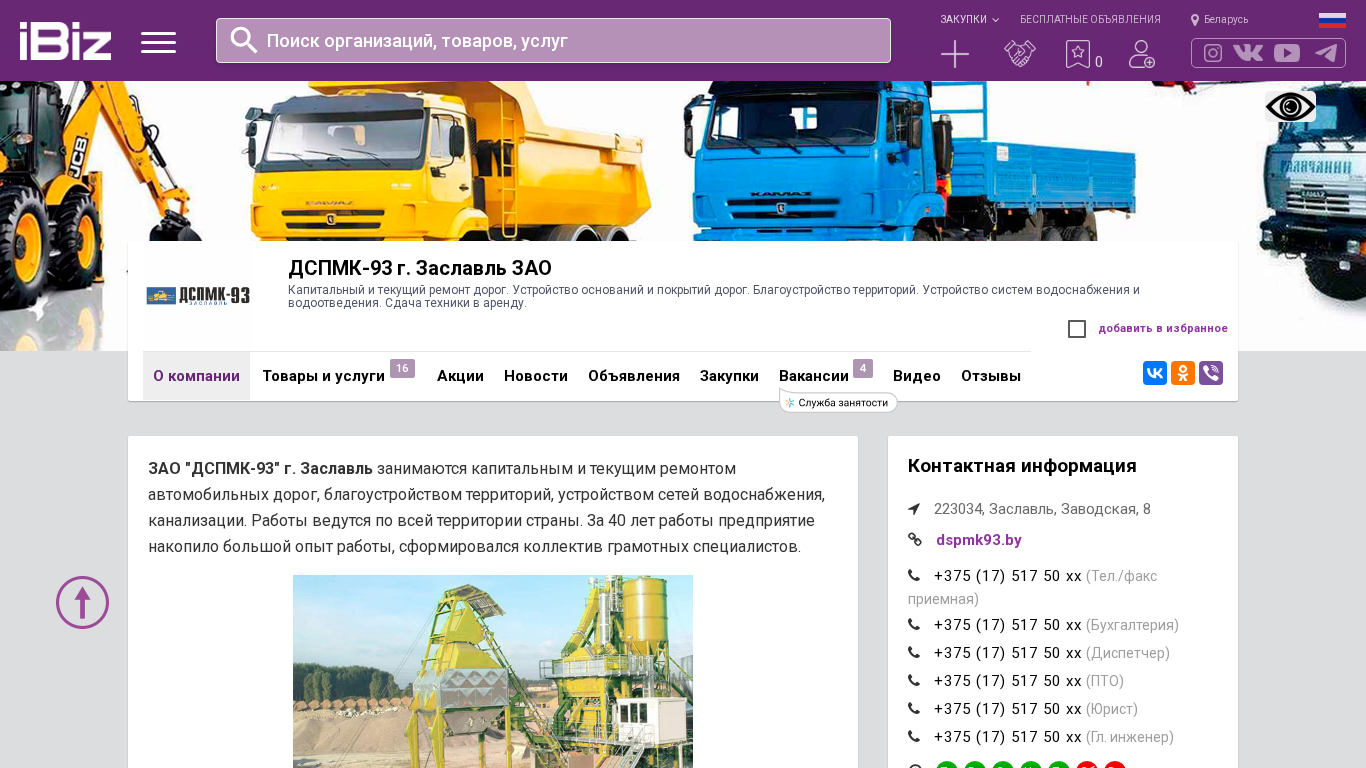Open favorites bookmark star icon
Viewport: 1366px width, 768px height.
1078,54
